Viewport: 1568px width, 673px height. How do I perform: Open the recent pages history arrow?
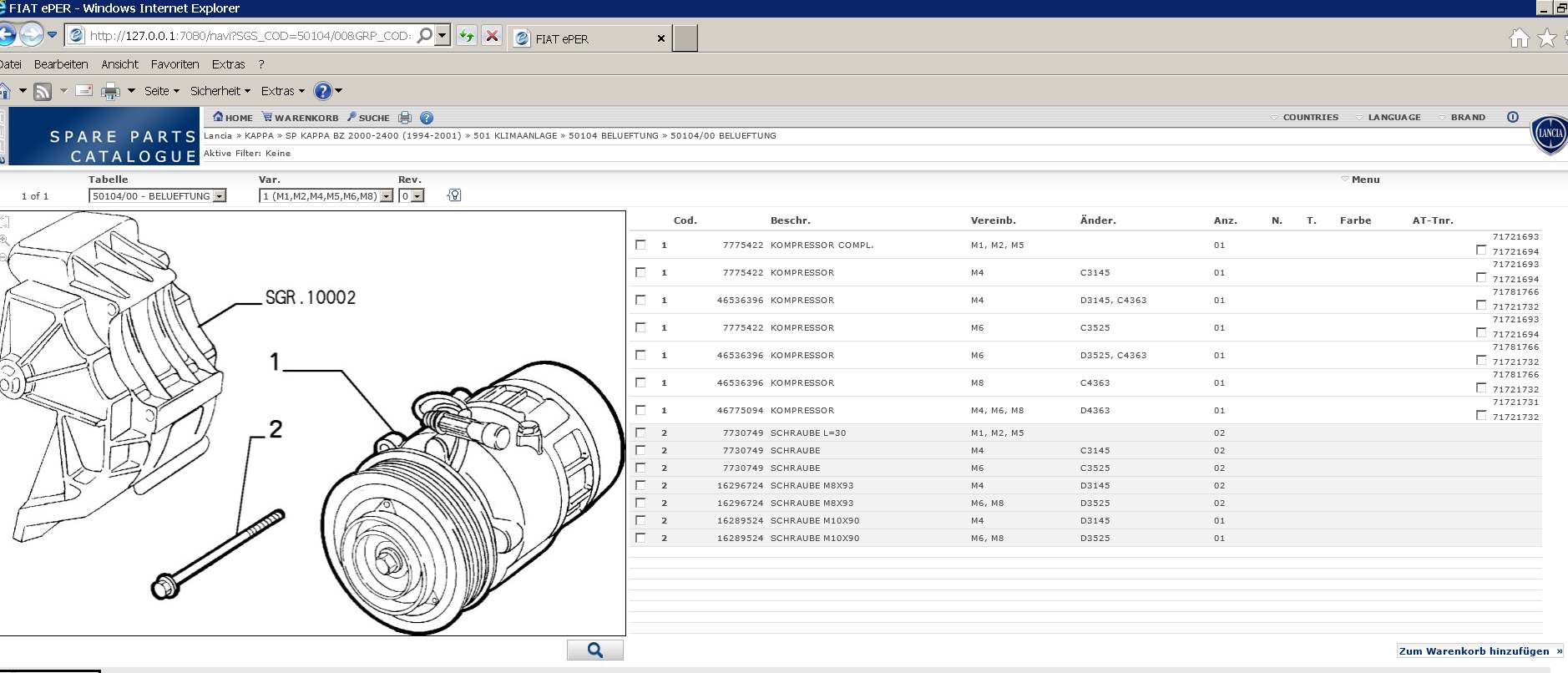coord(52,35)
